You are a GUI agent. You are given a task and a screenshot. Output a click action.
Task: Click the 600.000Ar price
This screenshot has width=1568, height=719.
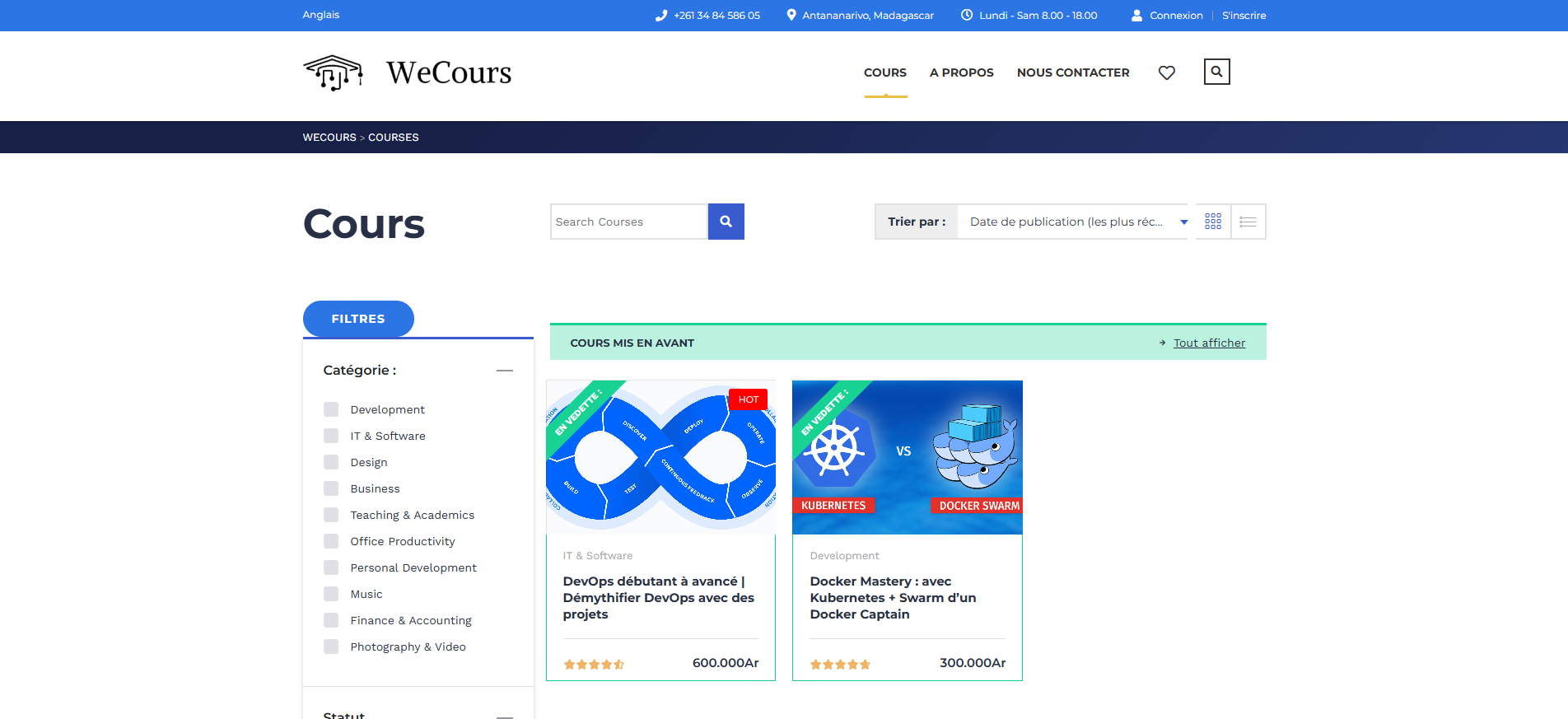pos(726,663)
